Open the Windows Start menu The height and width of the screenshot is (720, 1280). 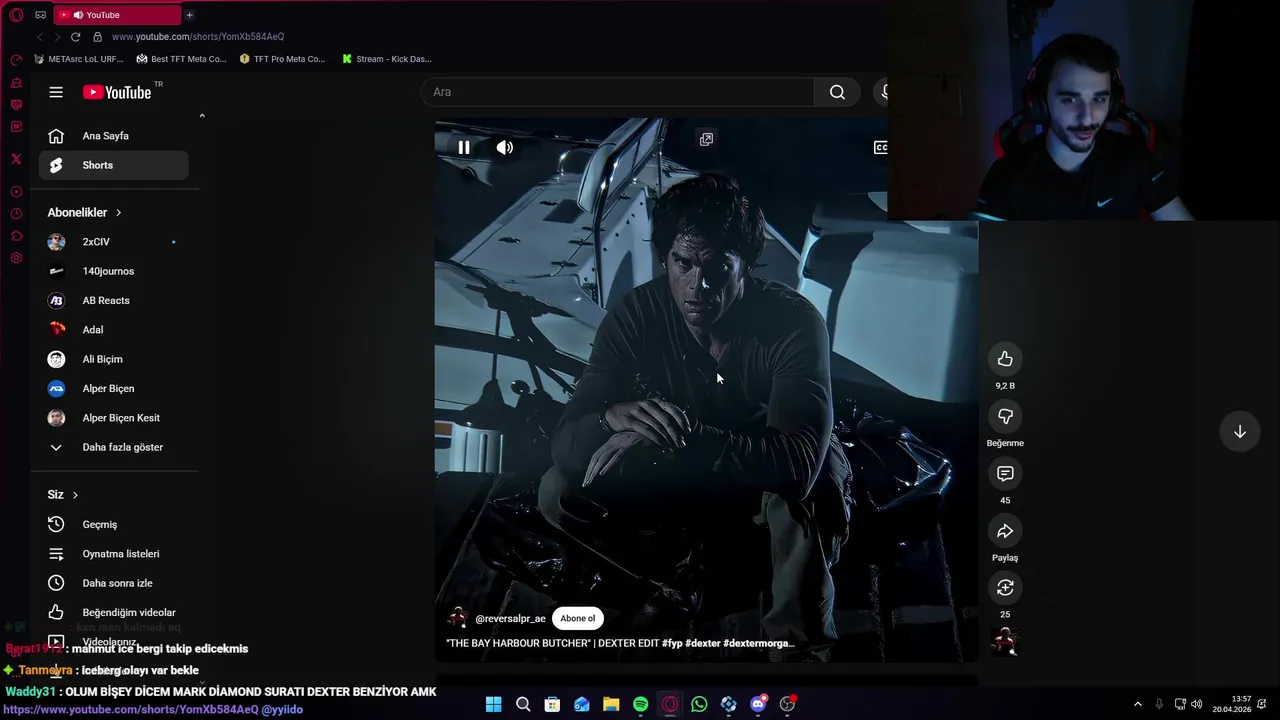pyautogui.click(x=494, y=704)
